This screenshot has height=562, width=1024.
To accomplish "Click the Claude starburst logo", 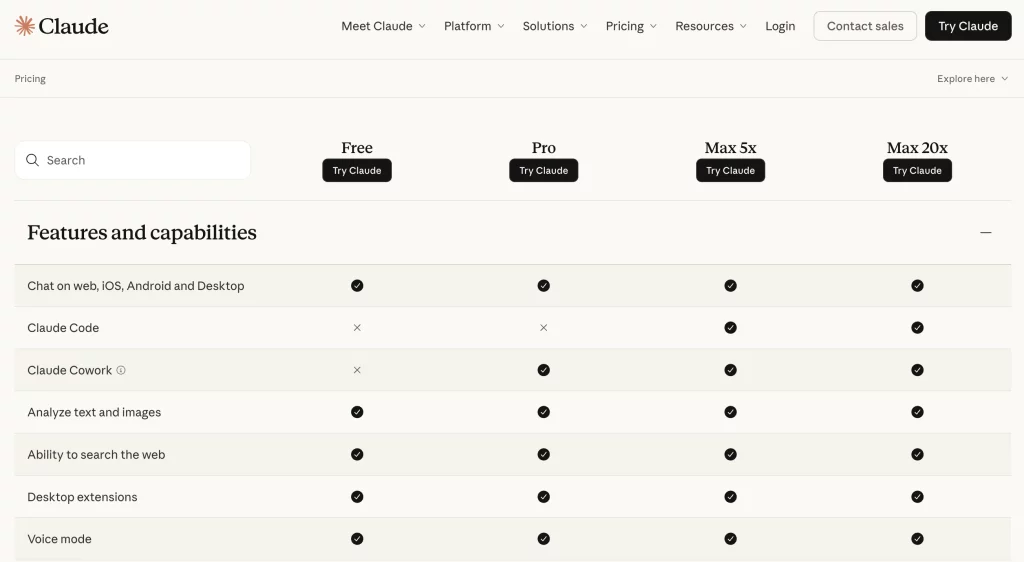I will tap(25, 26).
